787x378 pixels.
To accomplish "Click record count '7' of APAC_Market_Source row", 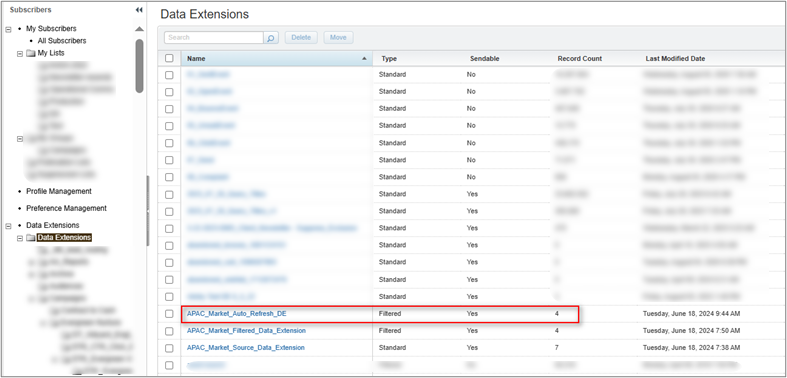I will pyautogui.click(x=557, y=347).
